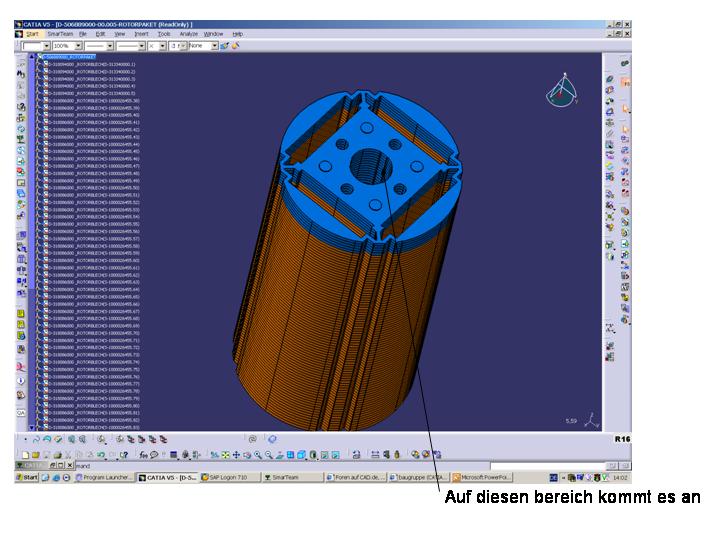Click the Normal View icon
The width and height of the screenshot is (720, 540).
coord(279,455)
